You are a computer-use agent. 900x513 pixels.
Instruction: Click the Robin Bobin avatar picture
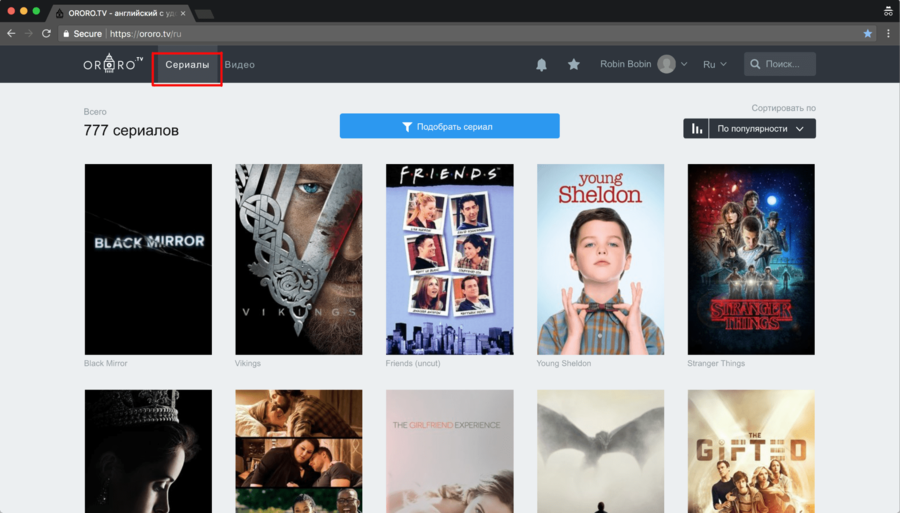click(666, 64)
